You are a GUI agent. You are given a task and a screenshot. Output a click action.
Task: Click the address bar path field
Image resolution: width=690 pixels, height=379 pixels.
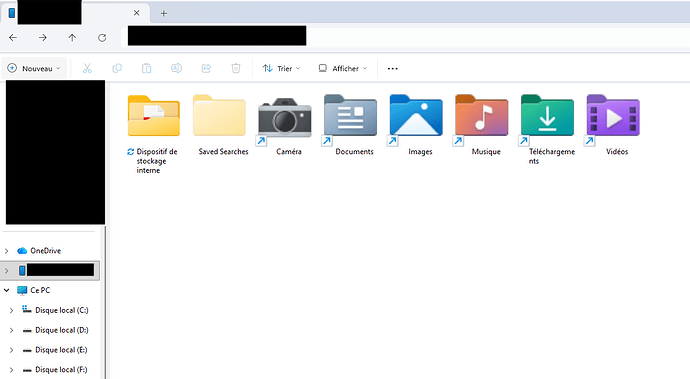405,37
